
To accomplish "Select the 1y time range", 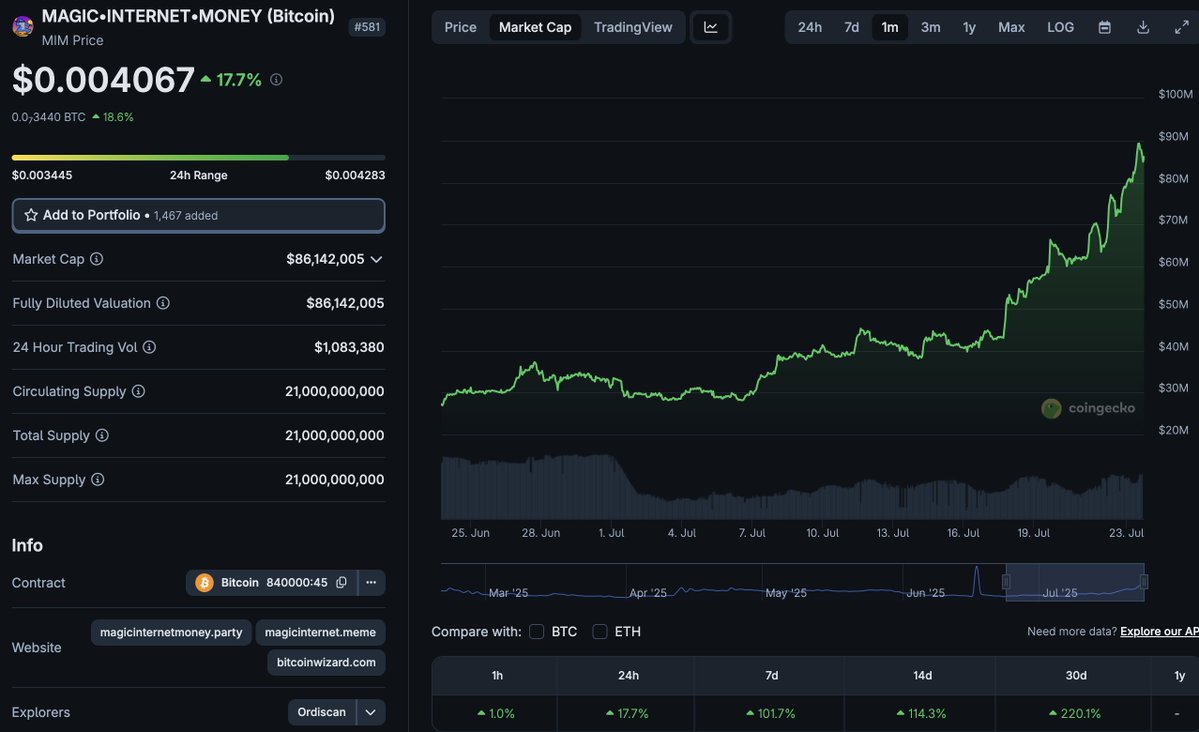I will pos(970,28).
